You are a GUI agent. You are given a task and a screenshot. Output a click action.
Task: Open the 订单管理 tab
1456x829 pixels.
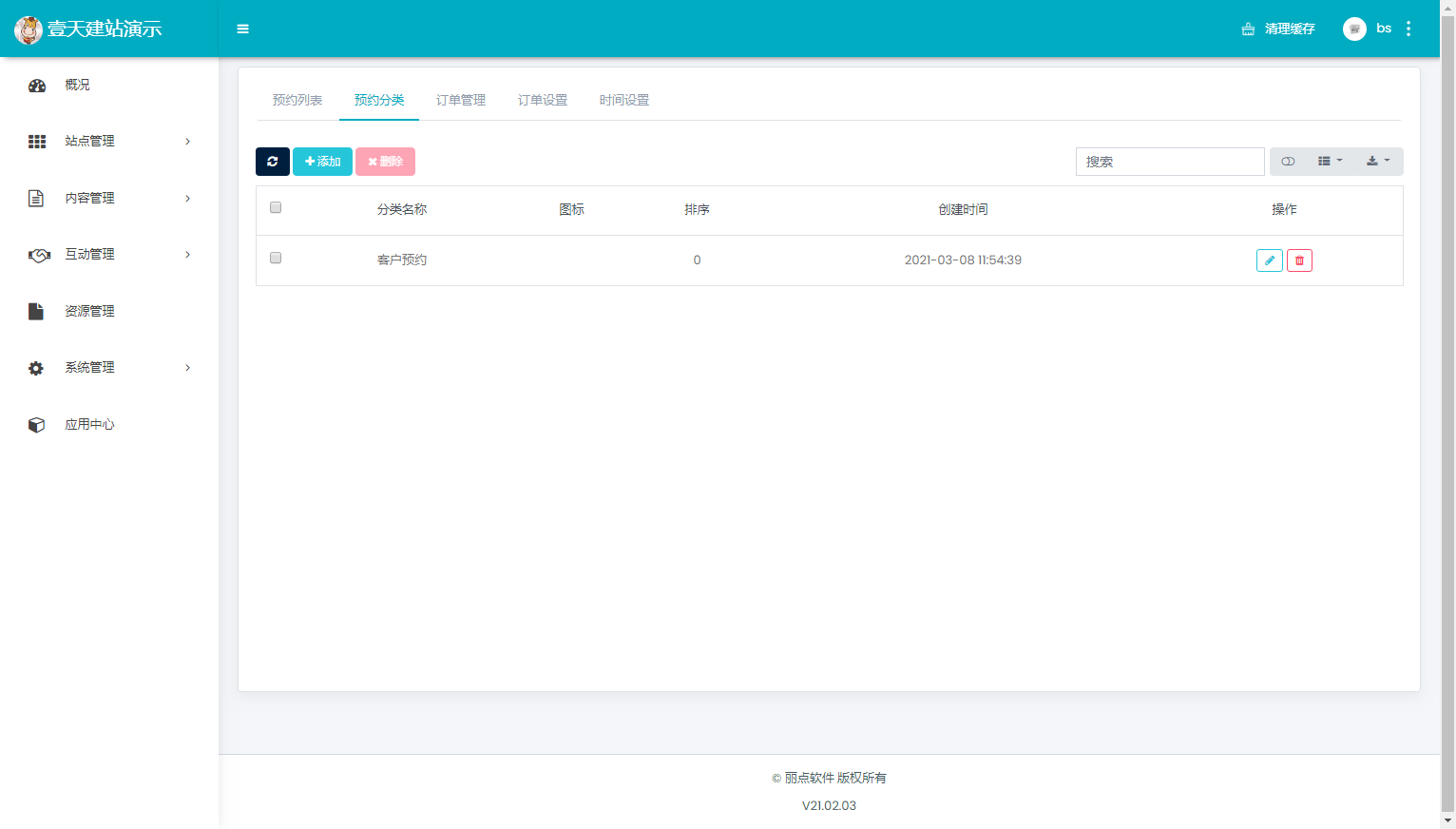461,100
